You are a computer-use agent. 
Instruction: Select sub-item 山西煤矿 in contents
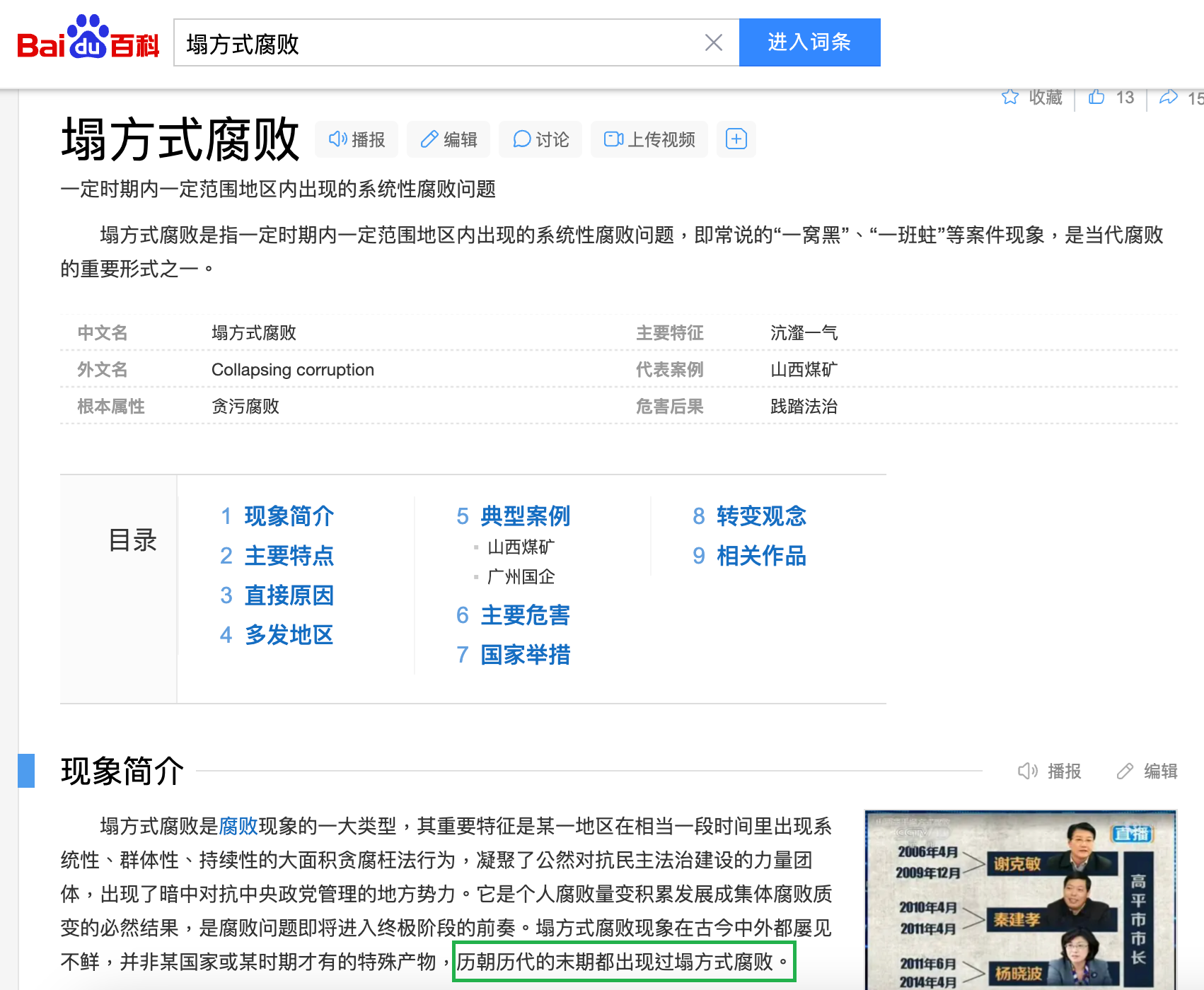click(x=521, y=547)
